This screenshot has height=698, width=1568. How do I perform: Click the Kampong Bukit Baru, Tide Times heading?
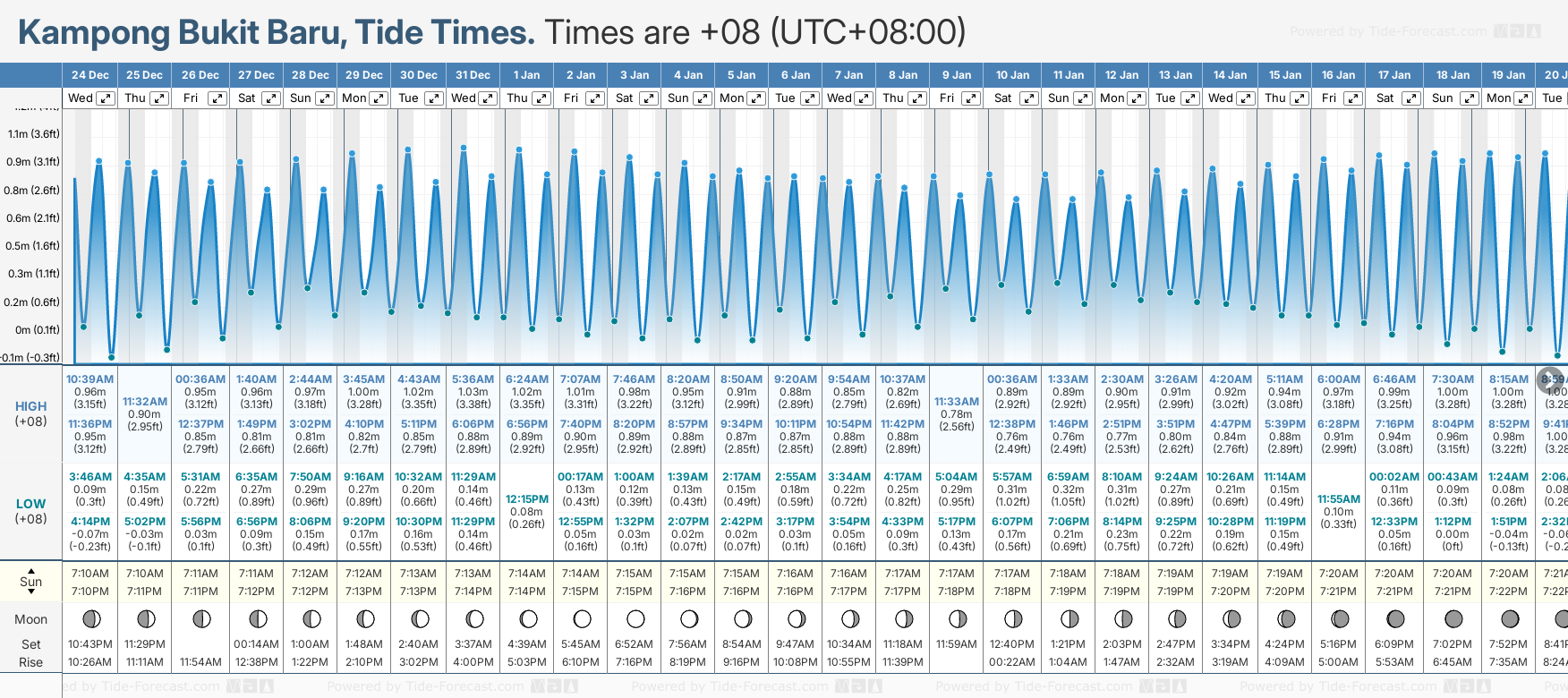tap(277, 32)
